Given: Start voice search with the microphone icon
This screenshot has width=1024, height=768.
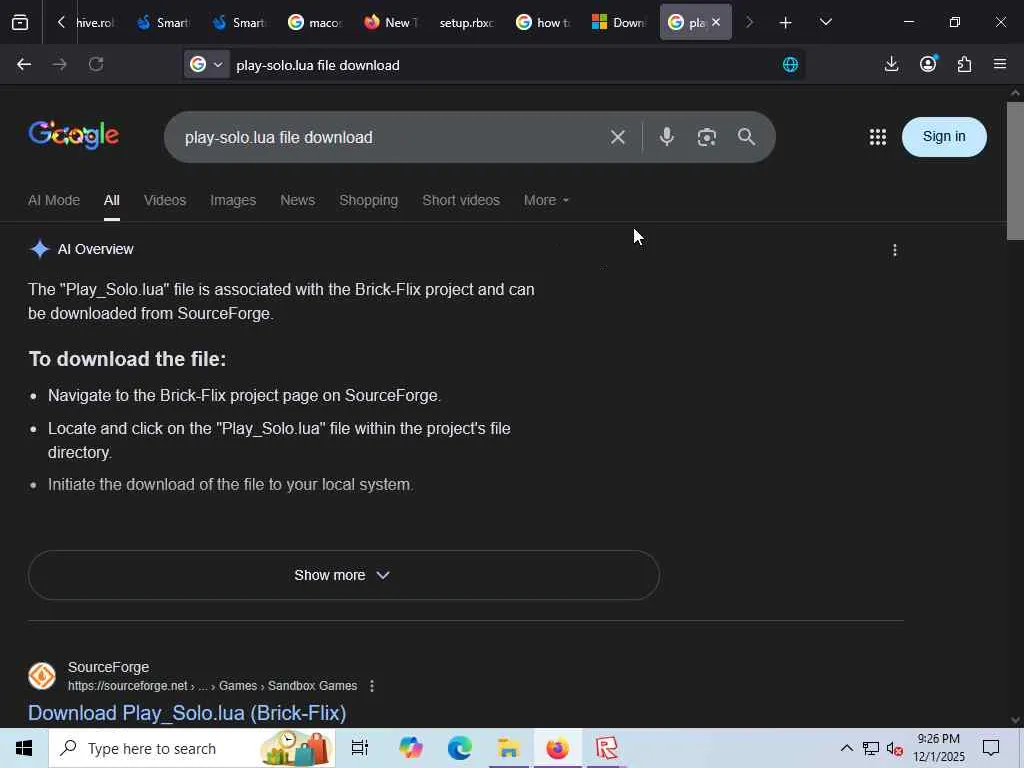Looking at the screenshot, I should (x=666, y=136).
